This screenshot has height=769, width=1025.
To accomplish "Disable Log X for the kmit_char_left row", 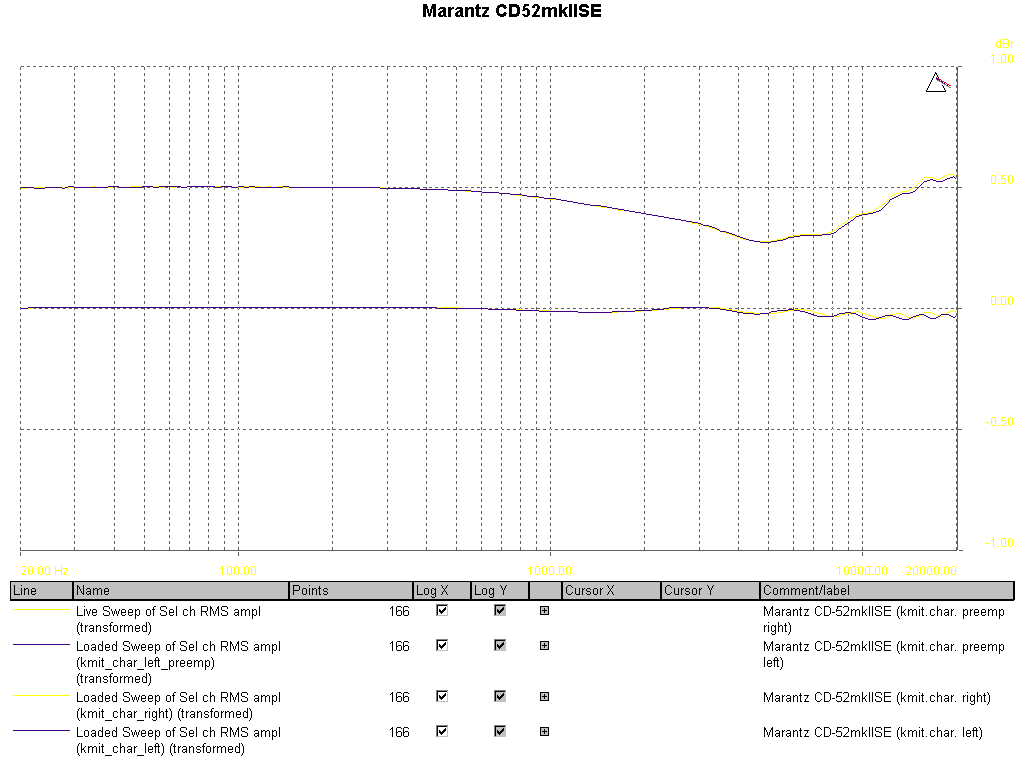I will point(442,731).
